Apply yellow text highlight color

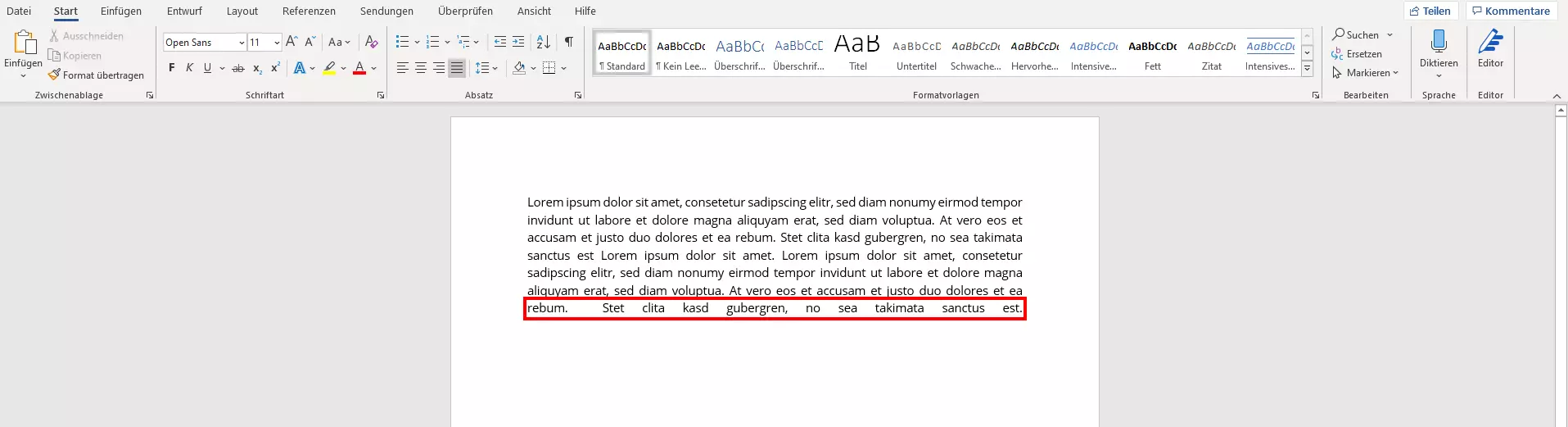(329, 68)
